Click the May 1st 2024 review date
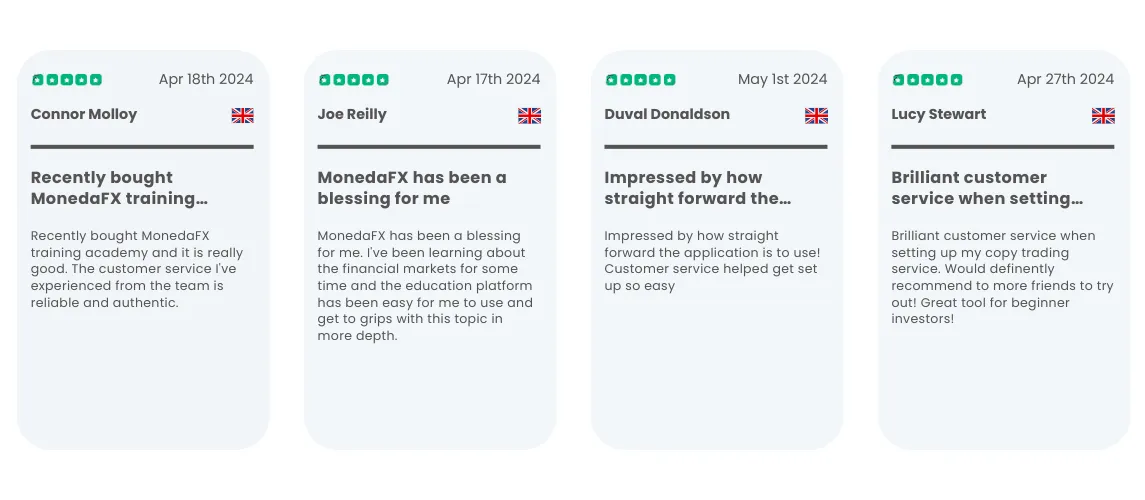The height and width of the screenshot is (500, 1145). (x=782, y=79)
